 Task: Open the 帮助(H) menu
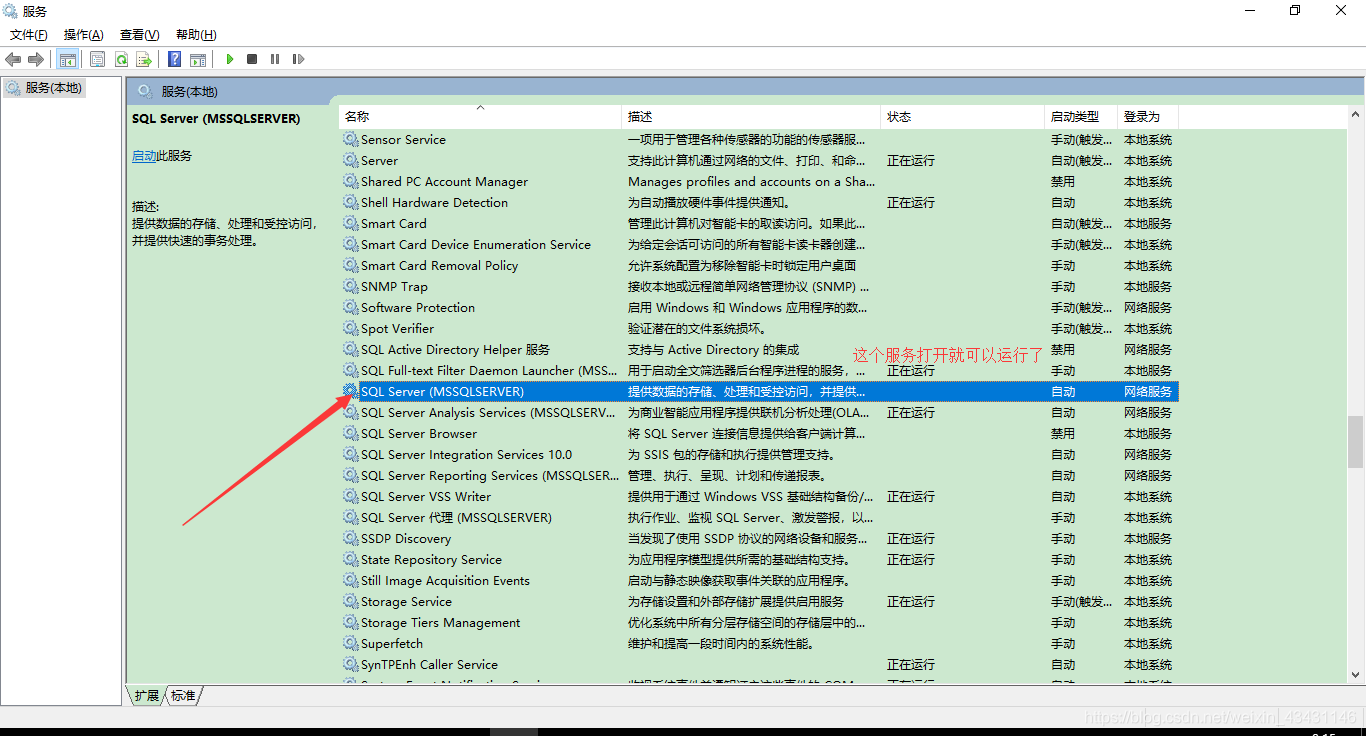[x=195, y=35]
